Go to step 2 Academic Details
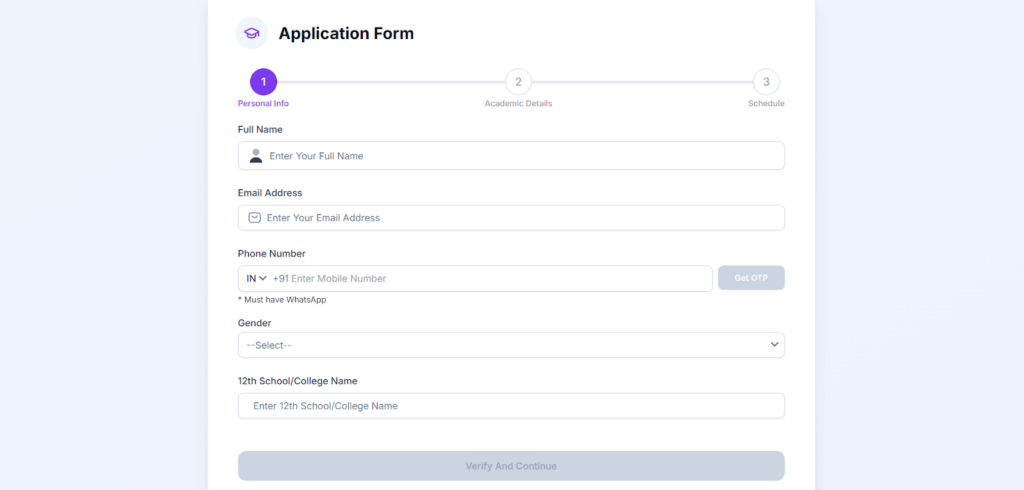 point(517,82)
